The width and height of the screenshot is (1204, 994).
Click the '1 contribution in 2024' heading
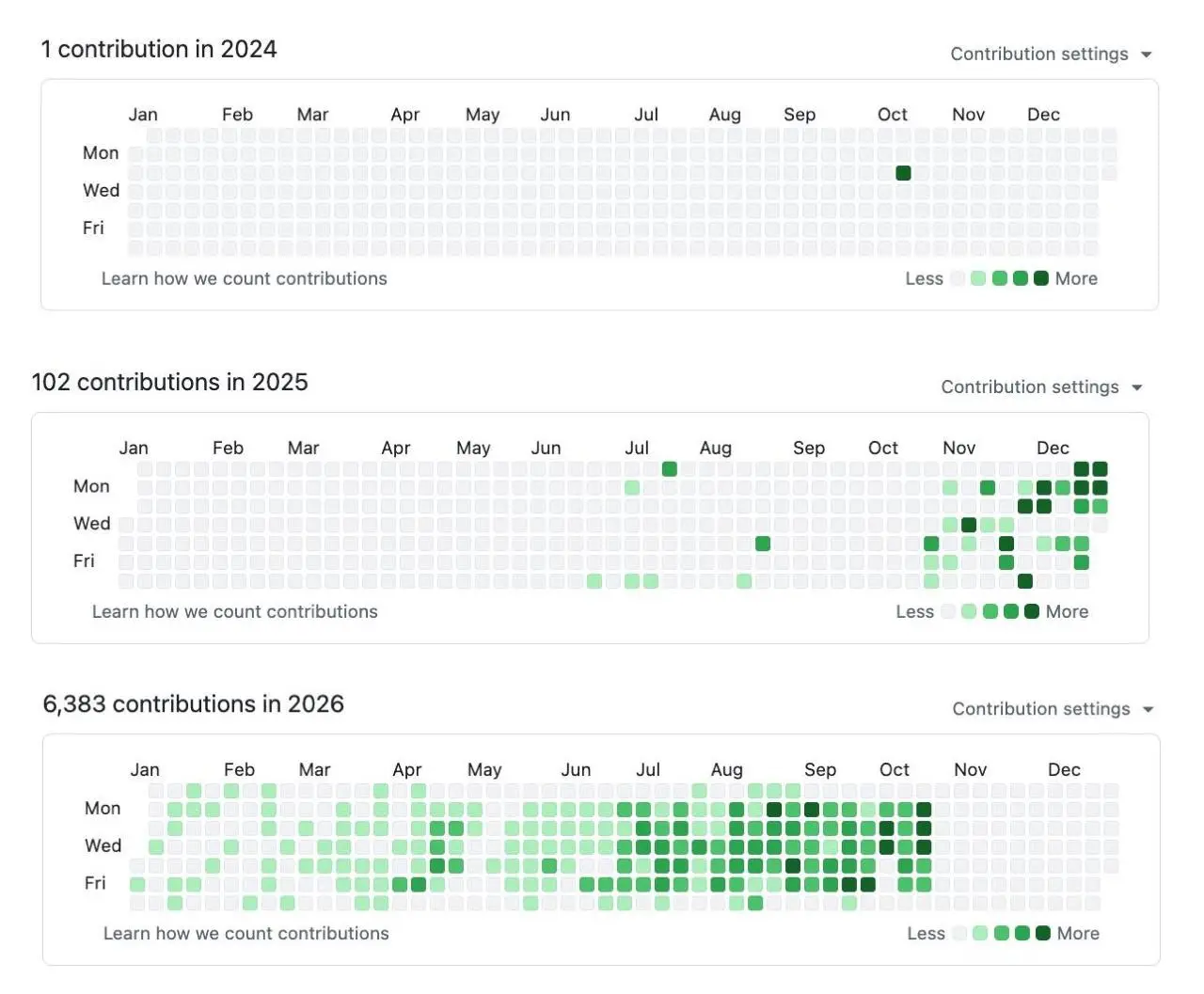159,49
